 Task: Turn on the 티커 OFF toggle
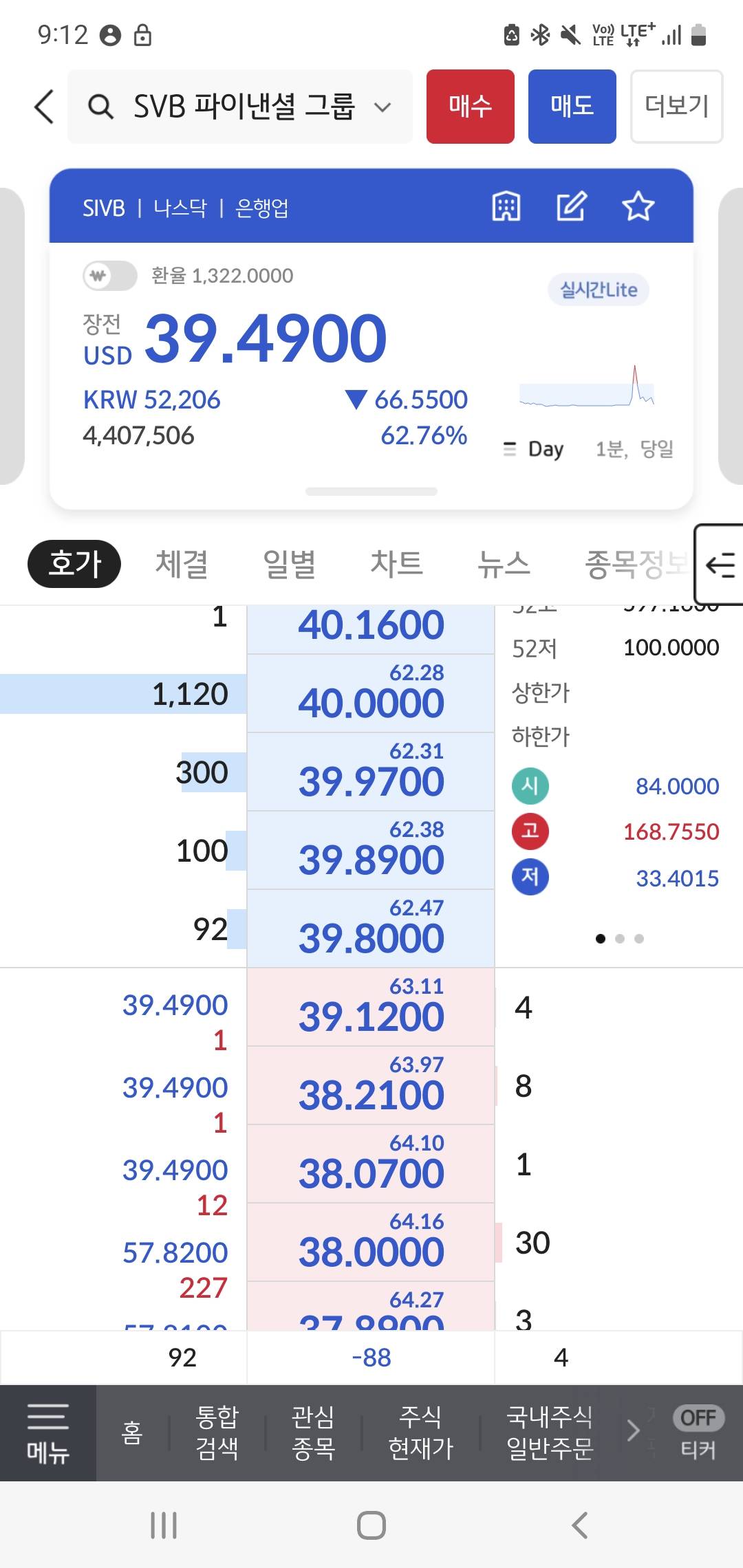[x=698, y=1419]
